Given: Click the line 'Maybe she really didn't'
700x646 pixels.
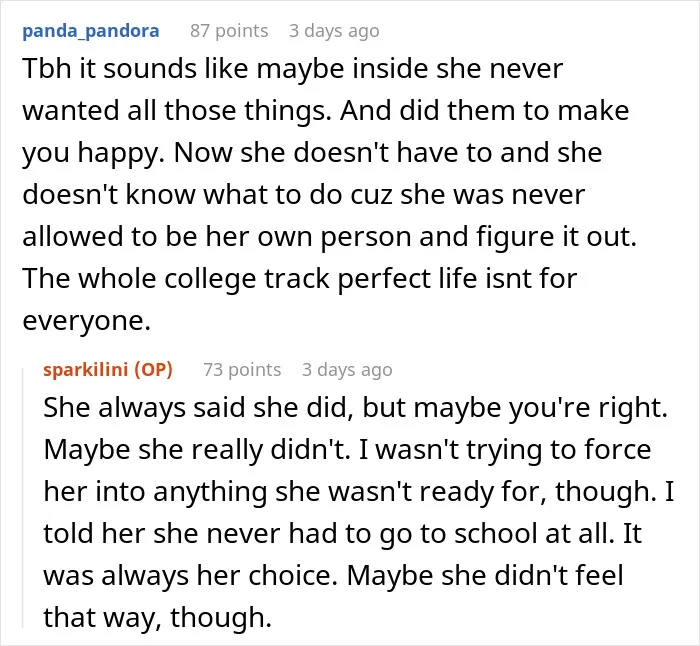Looking at the screenshot, I should coord(347,450).
